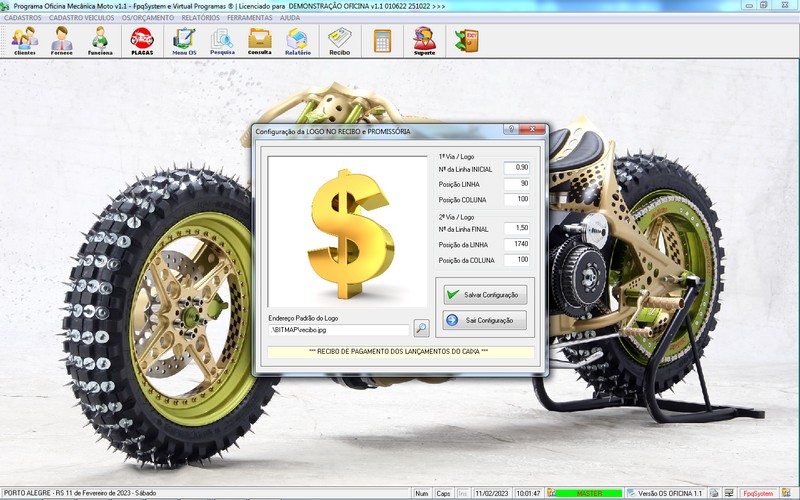Click the Caps indicator in status bar
This screenshot has width=800, height=500.
pos(443,493)
